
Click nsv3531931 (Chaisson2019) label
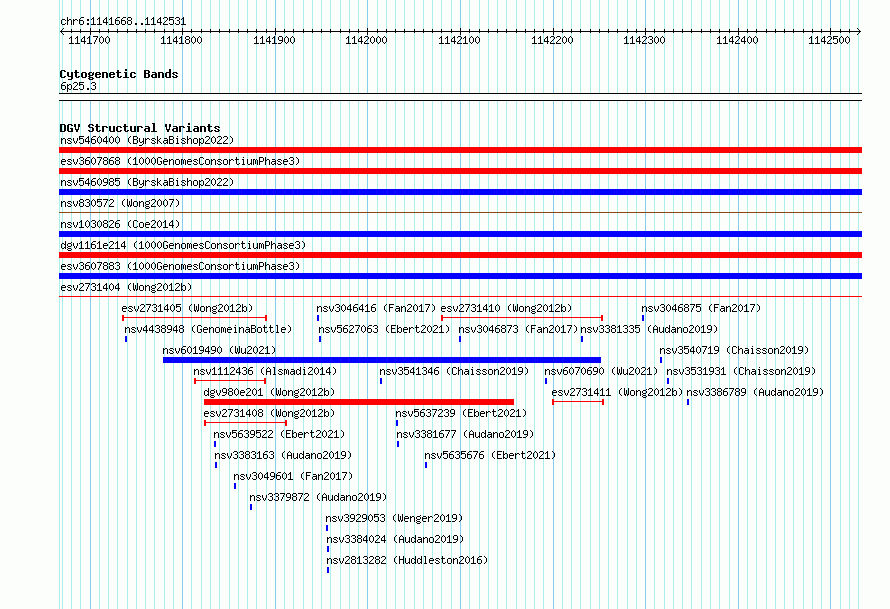[741, 371]
